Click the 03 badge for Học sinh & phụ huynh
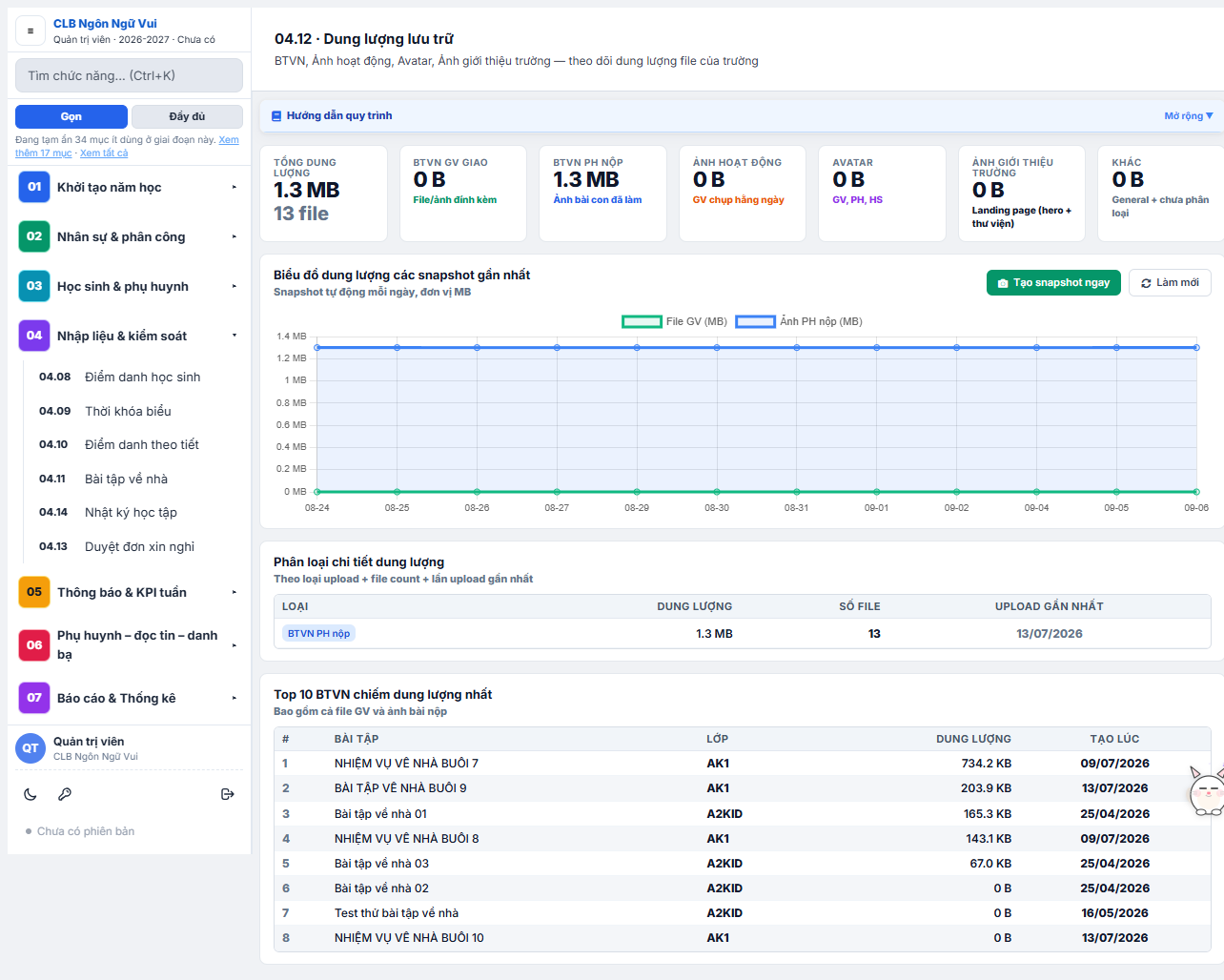This screenshot has height=980, width=1224. point(34,286)
